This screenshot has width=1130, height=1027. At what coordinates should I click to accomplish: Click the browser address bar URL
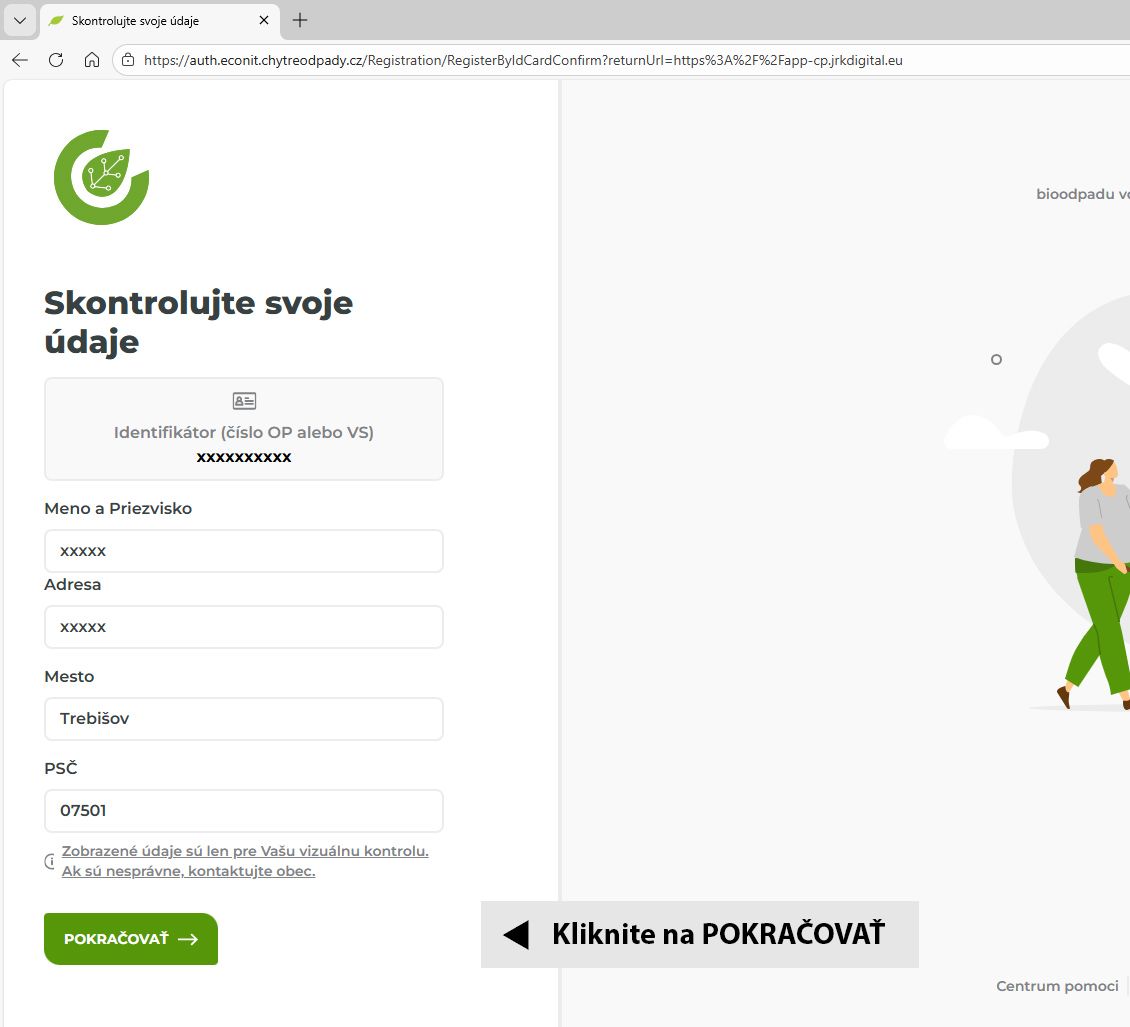tap(523, 61)
